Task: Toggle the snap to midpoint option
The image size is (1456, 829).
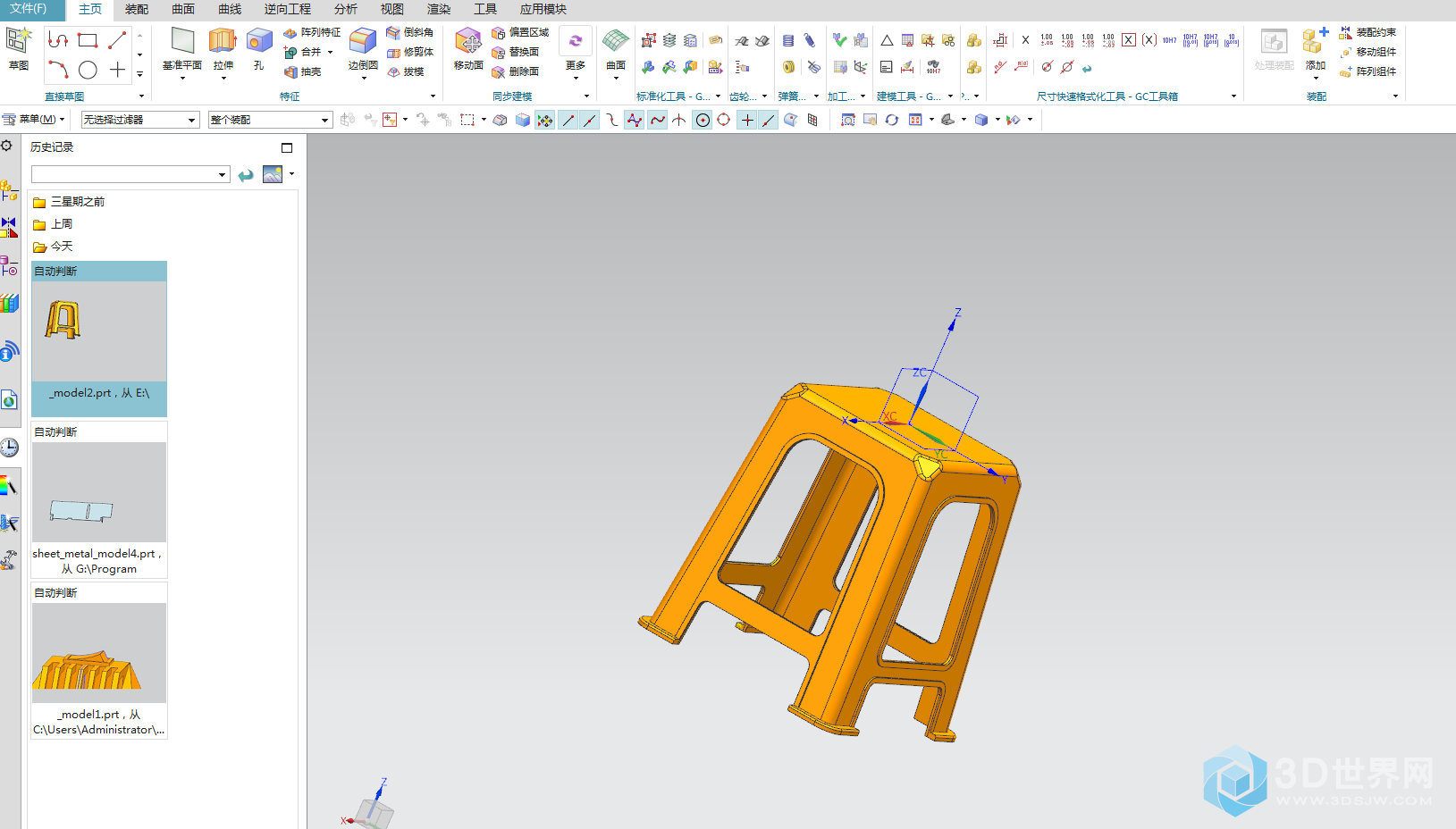Action: (x=589, y=120)
